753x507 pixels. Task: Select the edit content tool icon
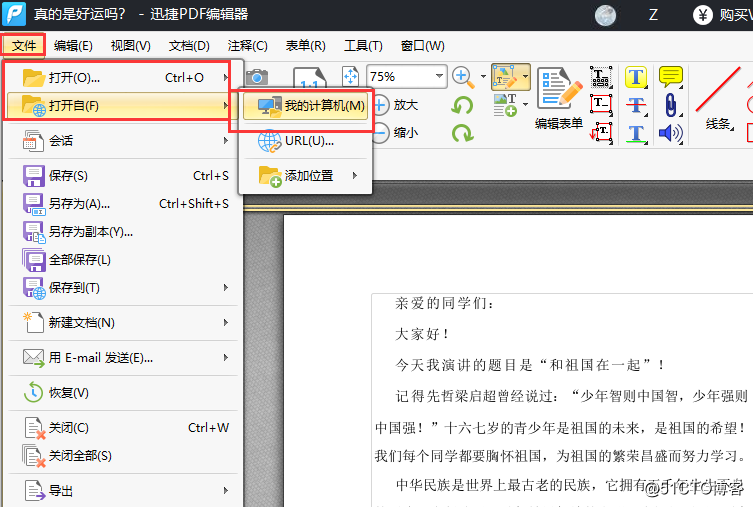pos(506,77)
